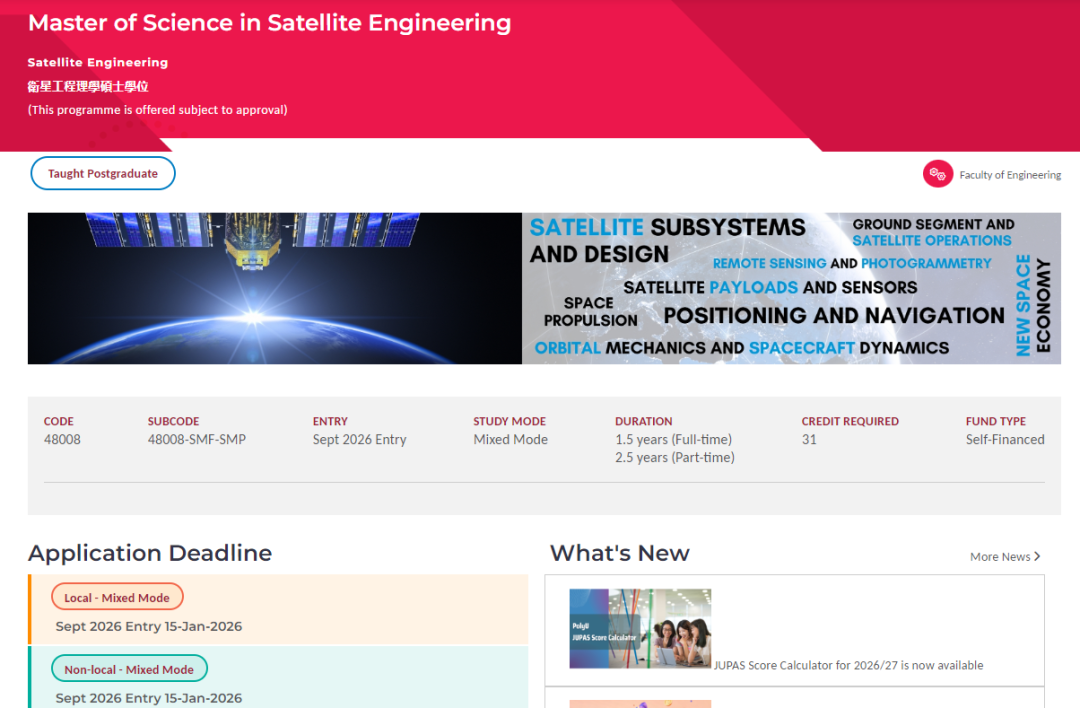Viewport: 1080px width, 708px height.
Task: Open the 'More News' link
Action: pyautogui.click(x=998, y=556)
